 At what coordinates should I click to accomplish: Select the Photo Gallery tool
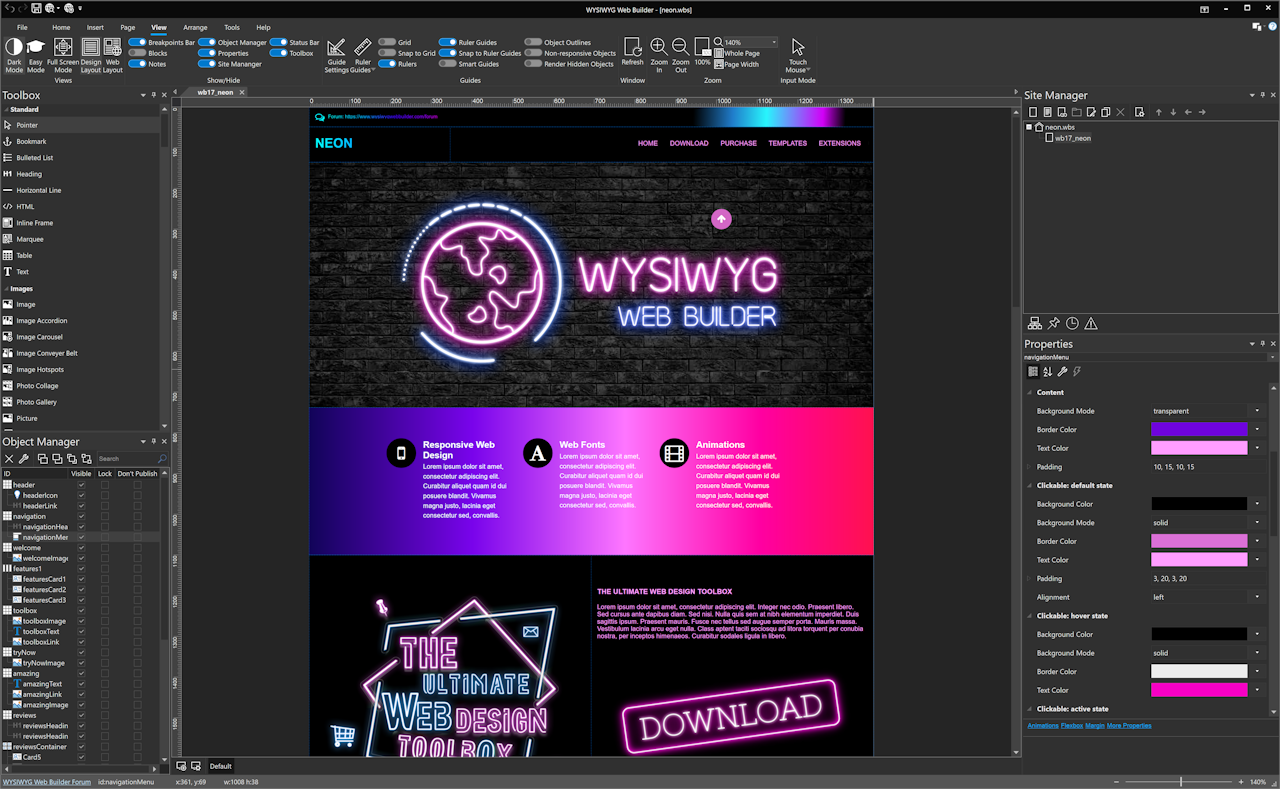tap(42, 402)
